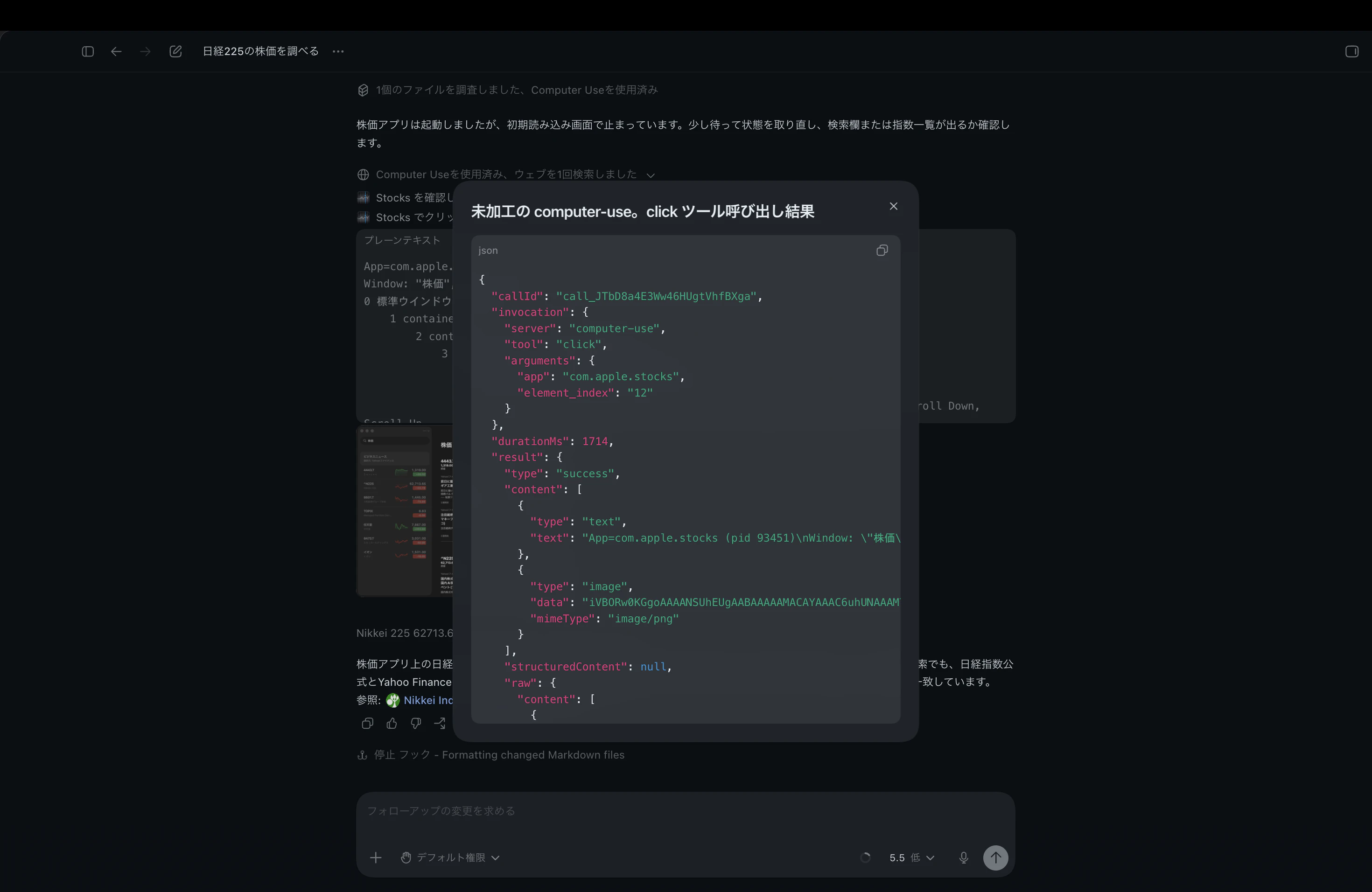
Task: Click the "invocation" key in the JSON
Action: (530, 312)
